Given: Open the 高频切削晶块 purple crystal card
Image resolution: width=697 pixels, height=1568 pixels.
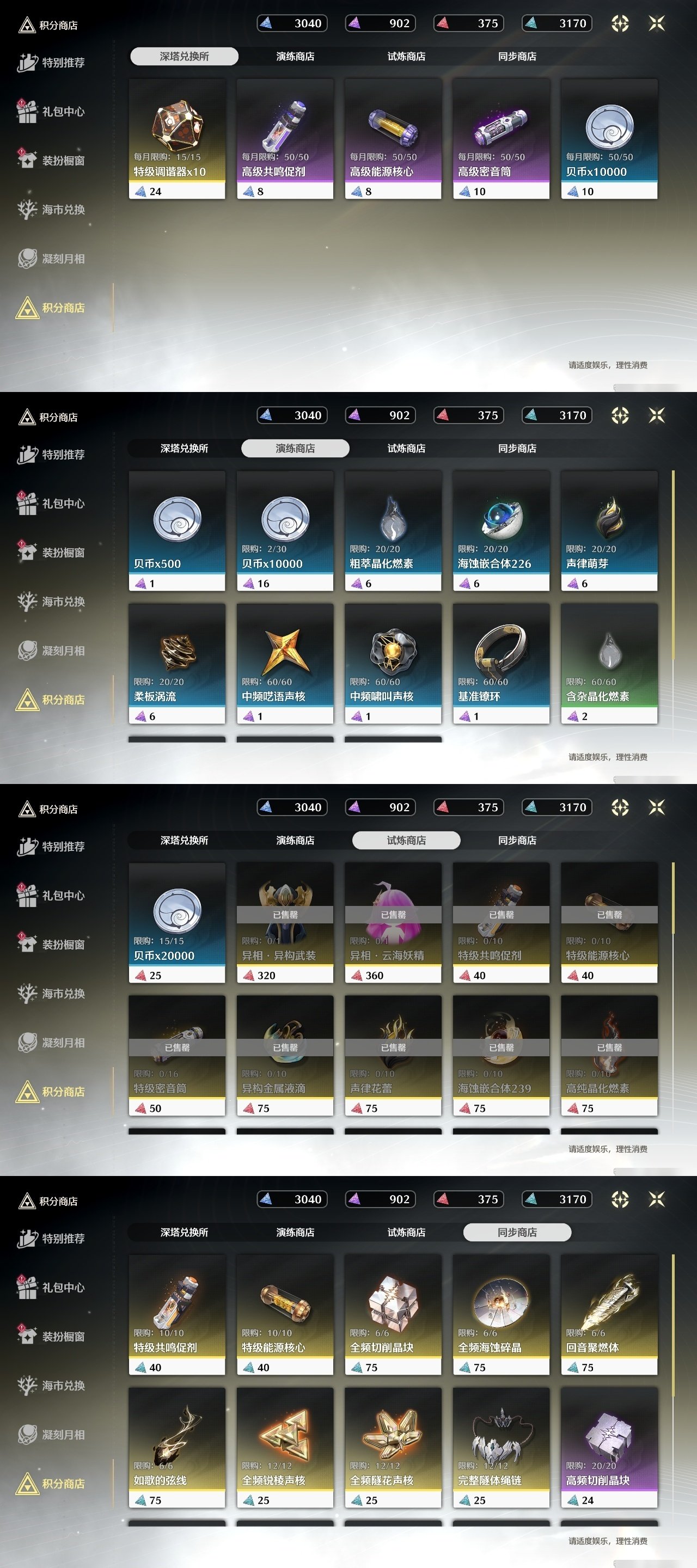Looking at the screenshot, I should click(609, 1448).
